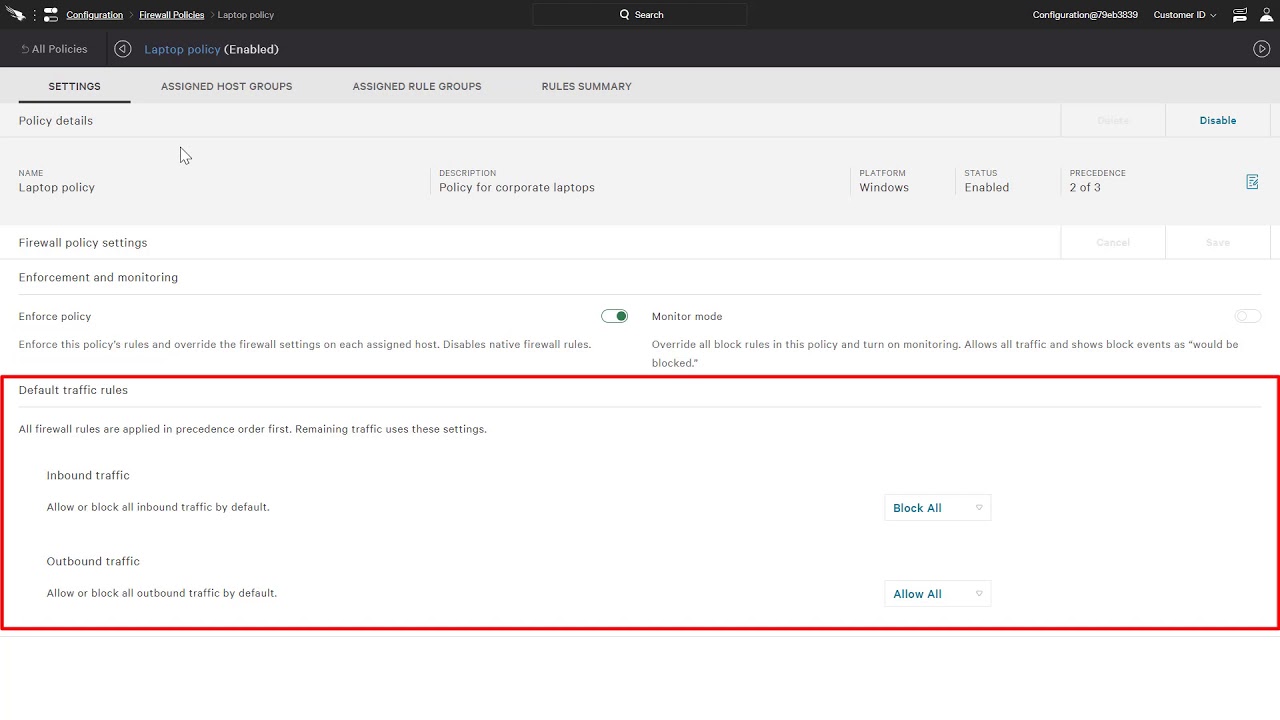Click the CrowdStrike falcon logo
This screenshot has width=1280, height=720.
[x=15, y=14]
